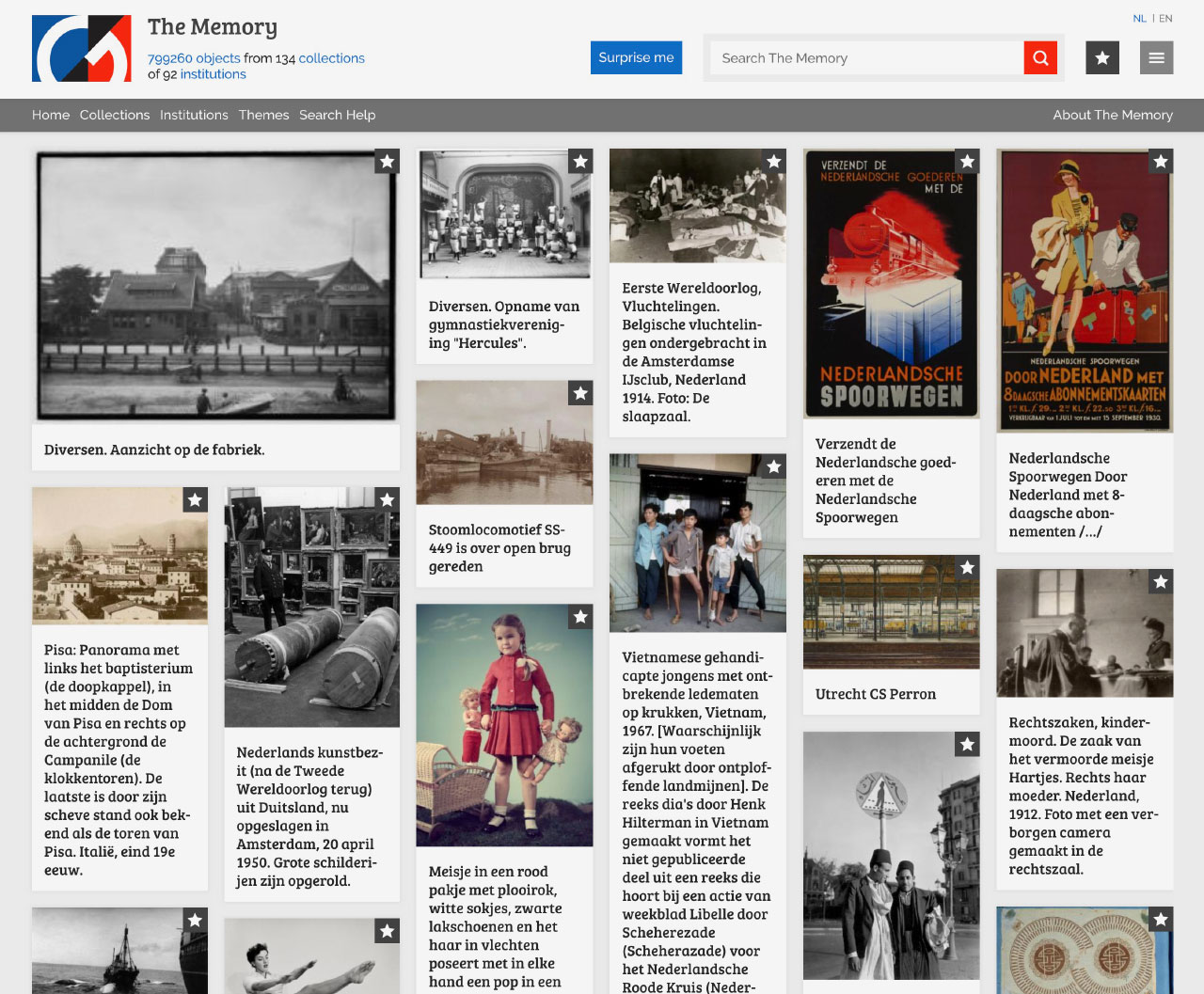Open About The Memory page
This screenshot has width=1204, height=994.
pos(1113,115)
